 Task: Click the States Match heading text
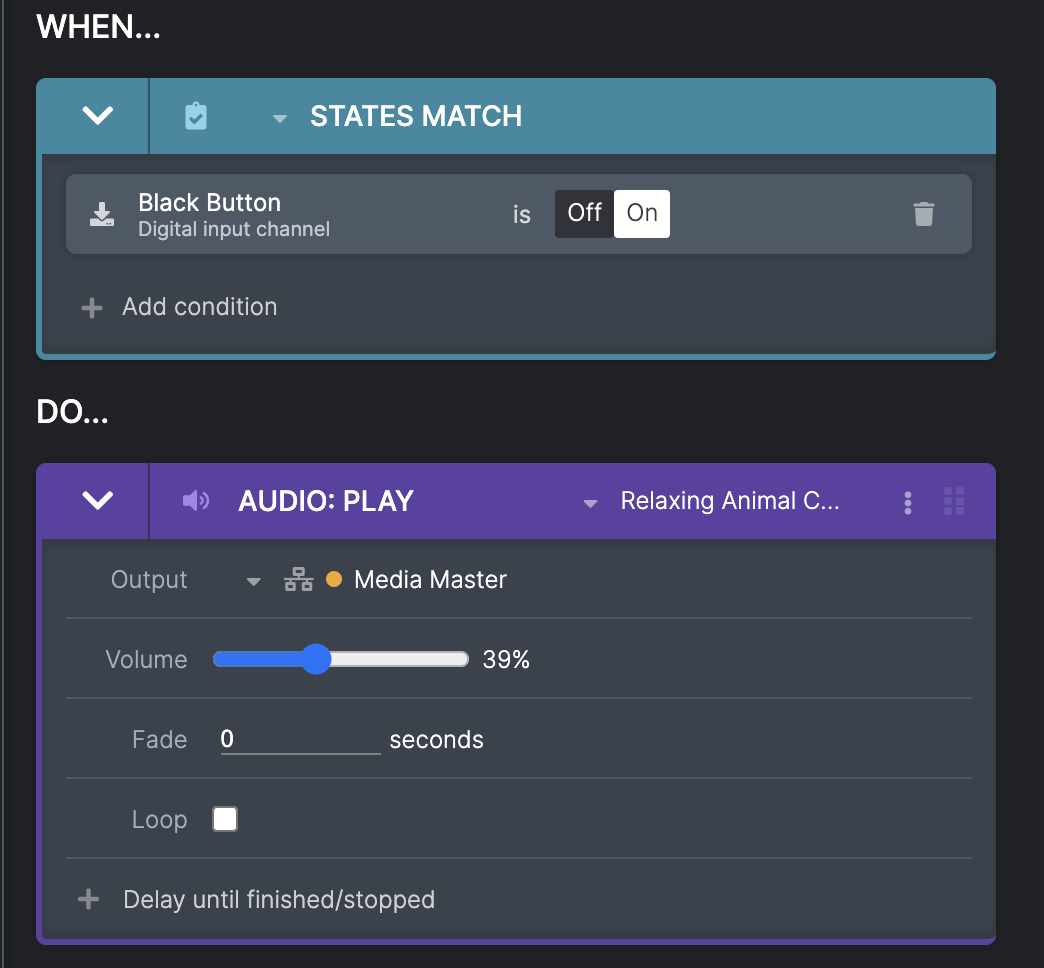[x=415, y=116]
